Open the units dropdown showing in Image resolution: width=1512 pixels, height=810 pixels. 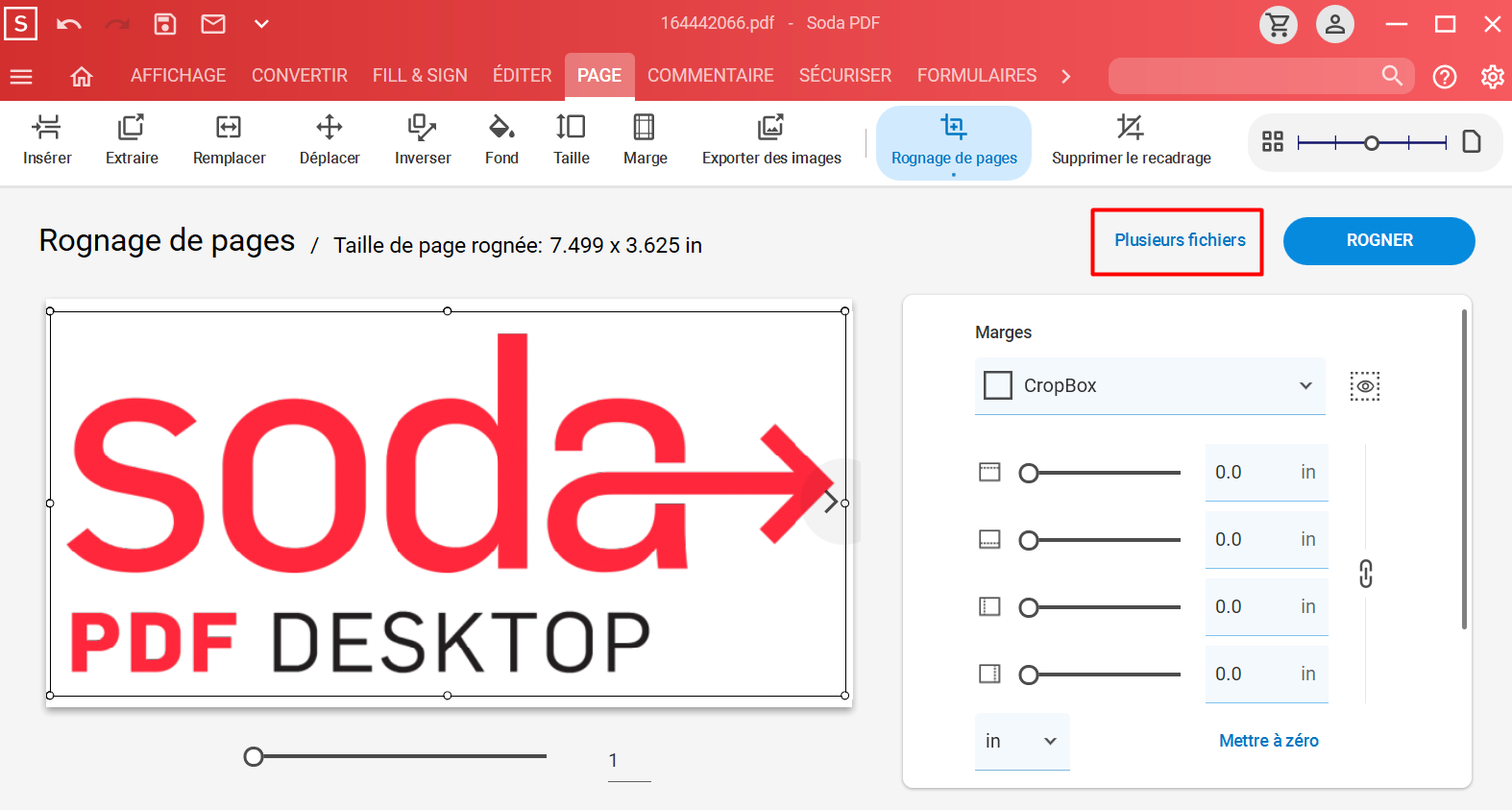pos(1022,741)
